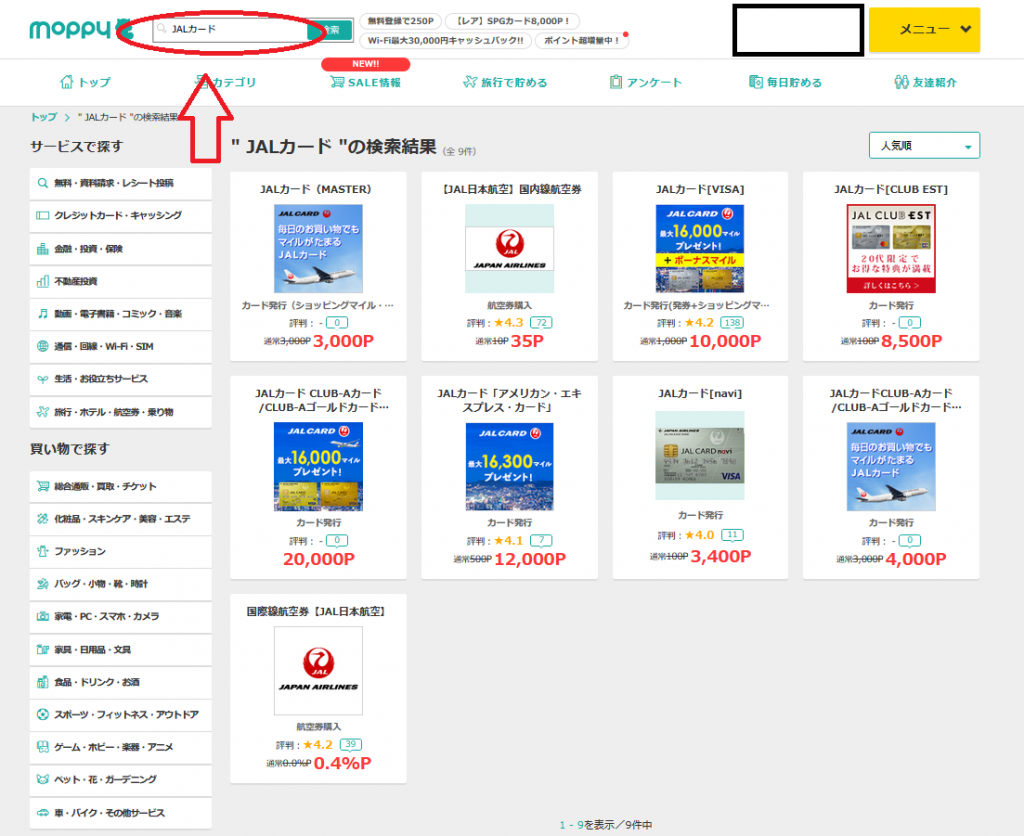Click the icon for ゲーム・ホビー・楽器・アニメ
The width and height of the screenshot is (1024, 836).
[x=42, y=747]
